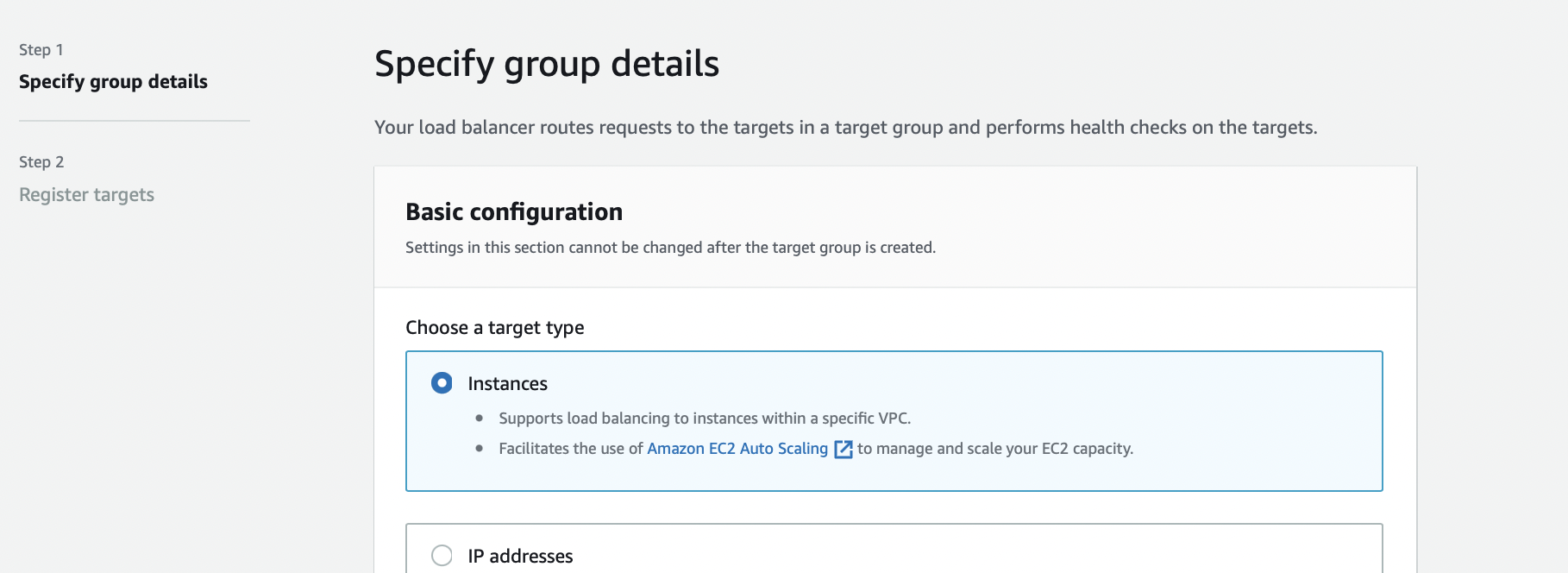Click the 'Facilitates the use of' text
The width and height of the screenshot is (1568, 573).
click(571, 449)
